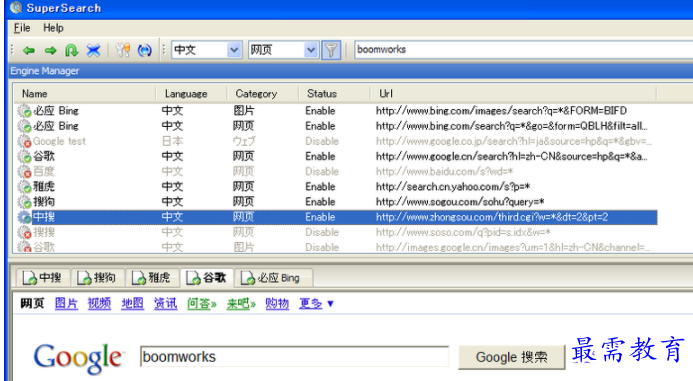Select the 搜狗 engine name

tap(44, 202)
